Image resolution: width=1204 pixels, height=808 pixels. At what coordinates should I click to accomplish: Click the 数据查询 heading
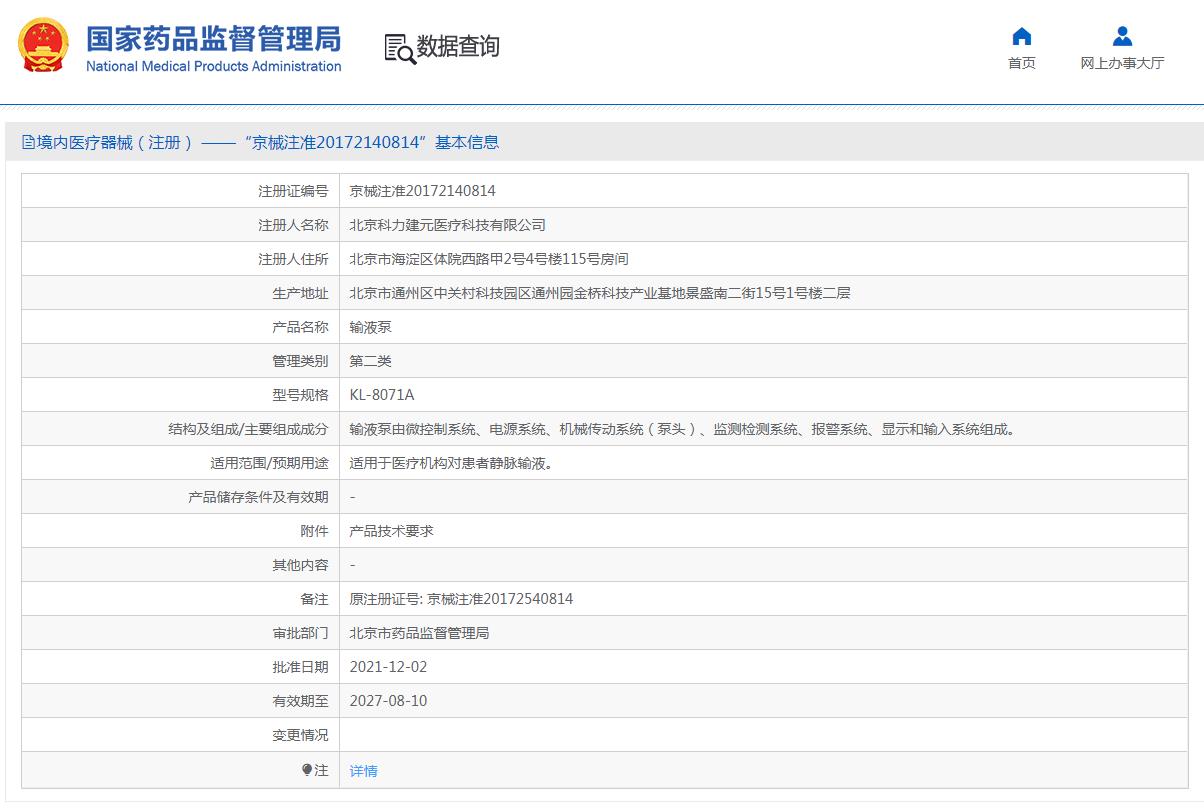pos(458,47)
